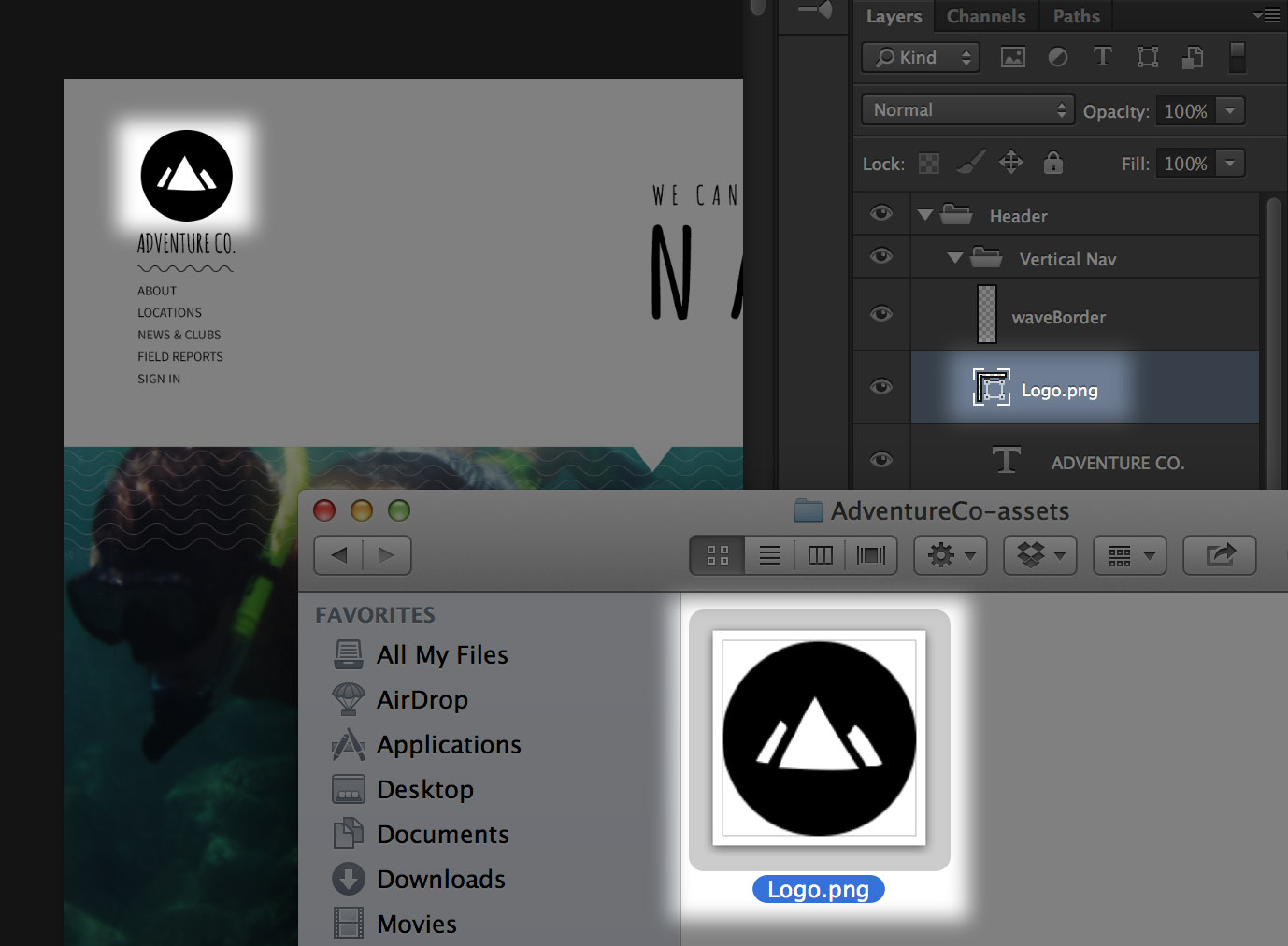Switch to the Channels tab
Screen dimensions: 1288x946
[x=984, y=16]
